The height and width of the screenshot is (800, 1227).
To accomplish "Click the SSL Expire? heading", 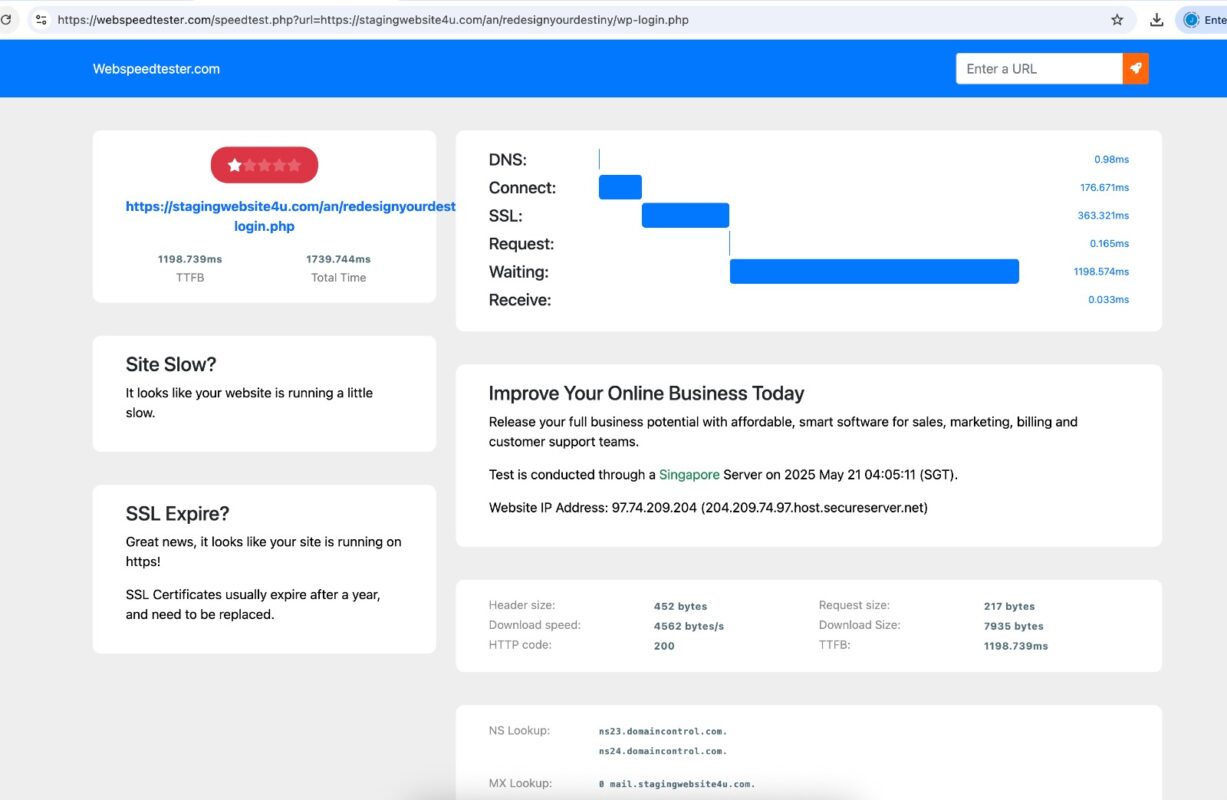I will point(177,514).
